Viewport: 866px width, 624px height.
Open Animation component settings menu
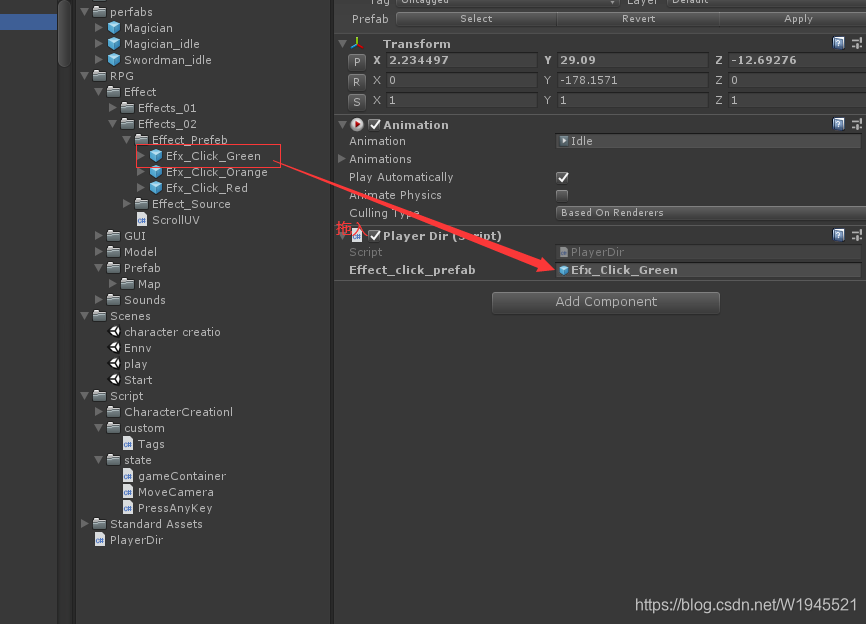point(857,124)
